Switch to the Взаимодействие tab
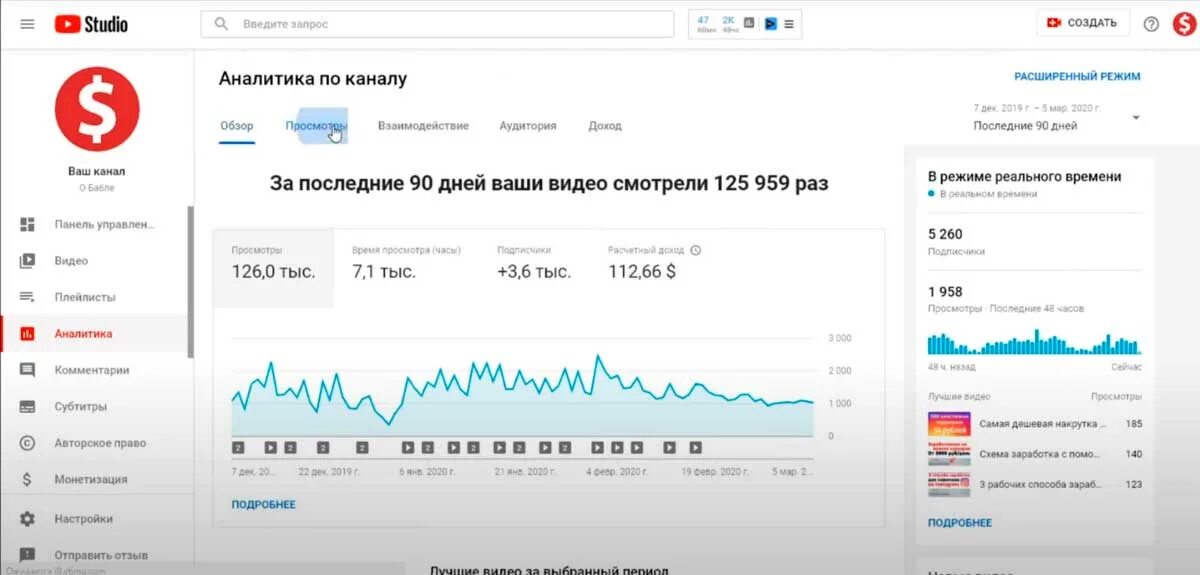The height and width of the screenshot is (575, 1200). click(423, 126)
